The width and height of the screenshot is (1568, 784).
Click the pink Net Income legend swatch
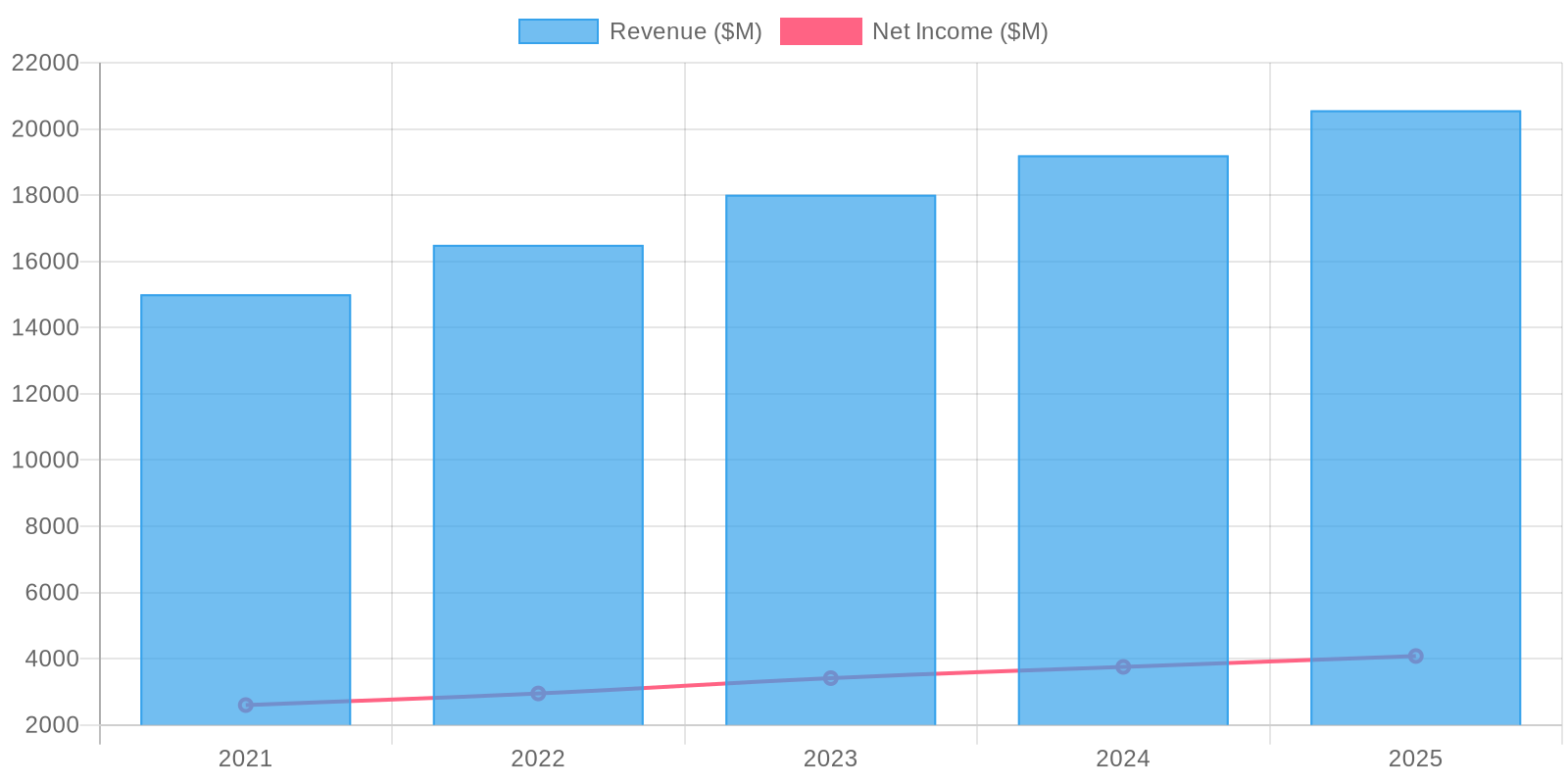pyautogui.click(x=820, y=31)
